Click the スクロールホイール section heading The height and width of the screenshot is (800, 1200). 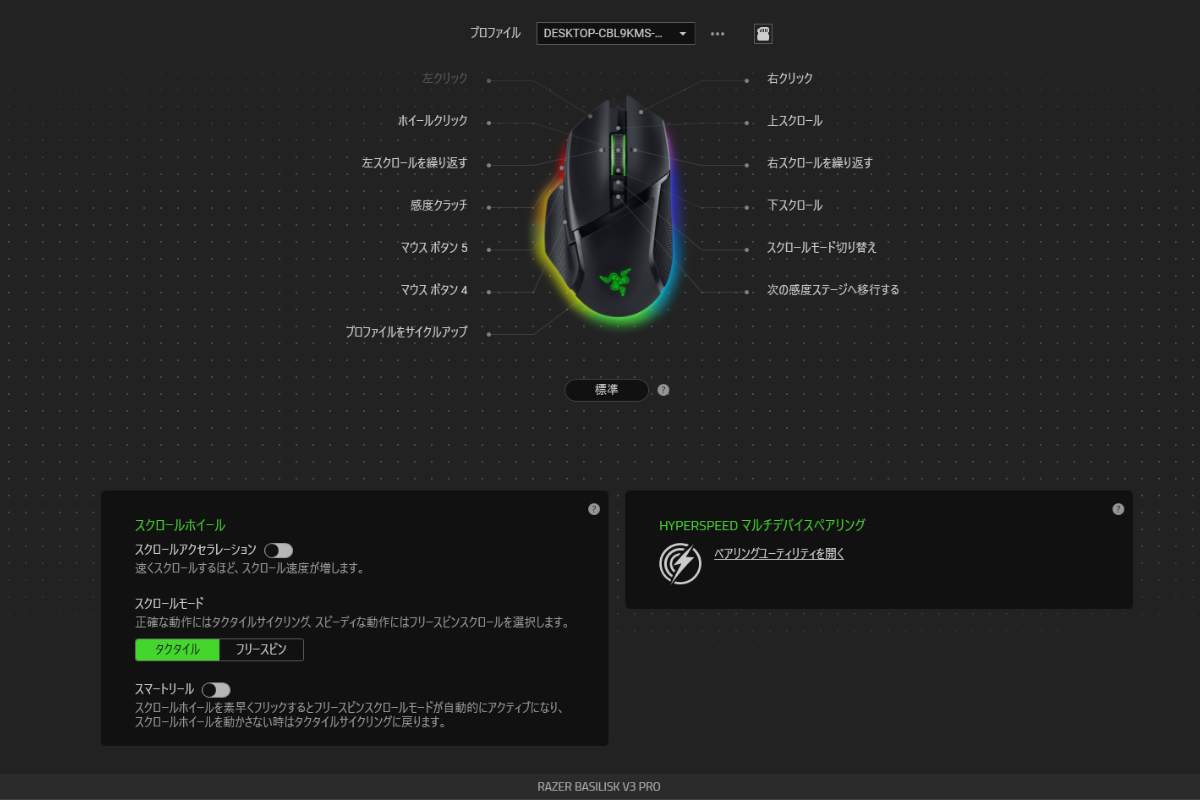pos(180,525)
